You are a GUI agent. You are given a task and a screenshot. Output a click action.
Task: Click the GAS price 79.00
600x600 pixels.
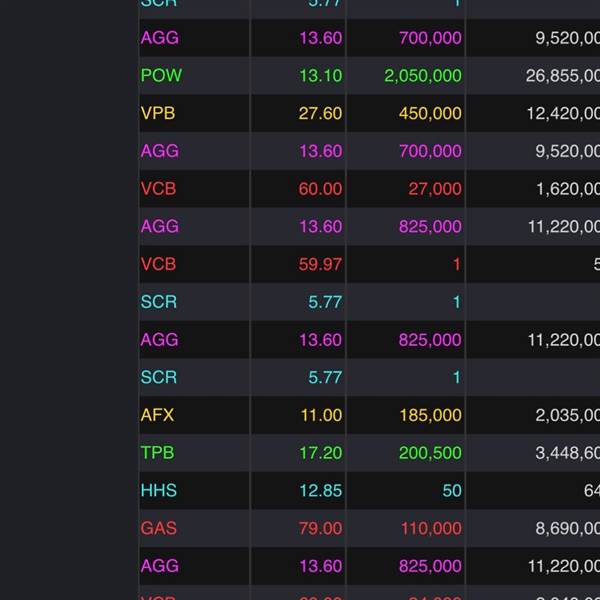(320, 528)
